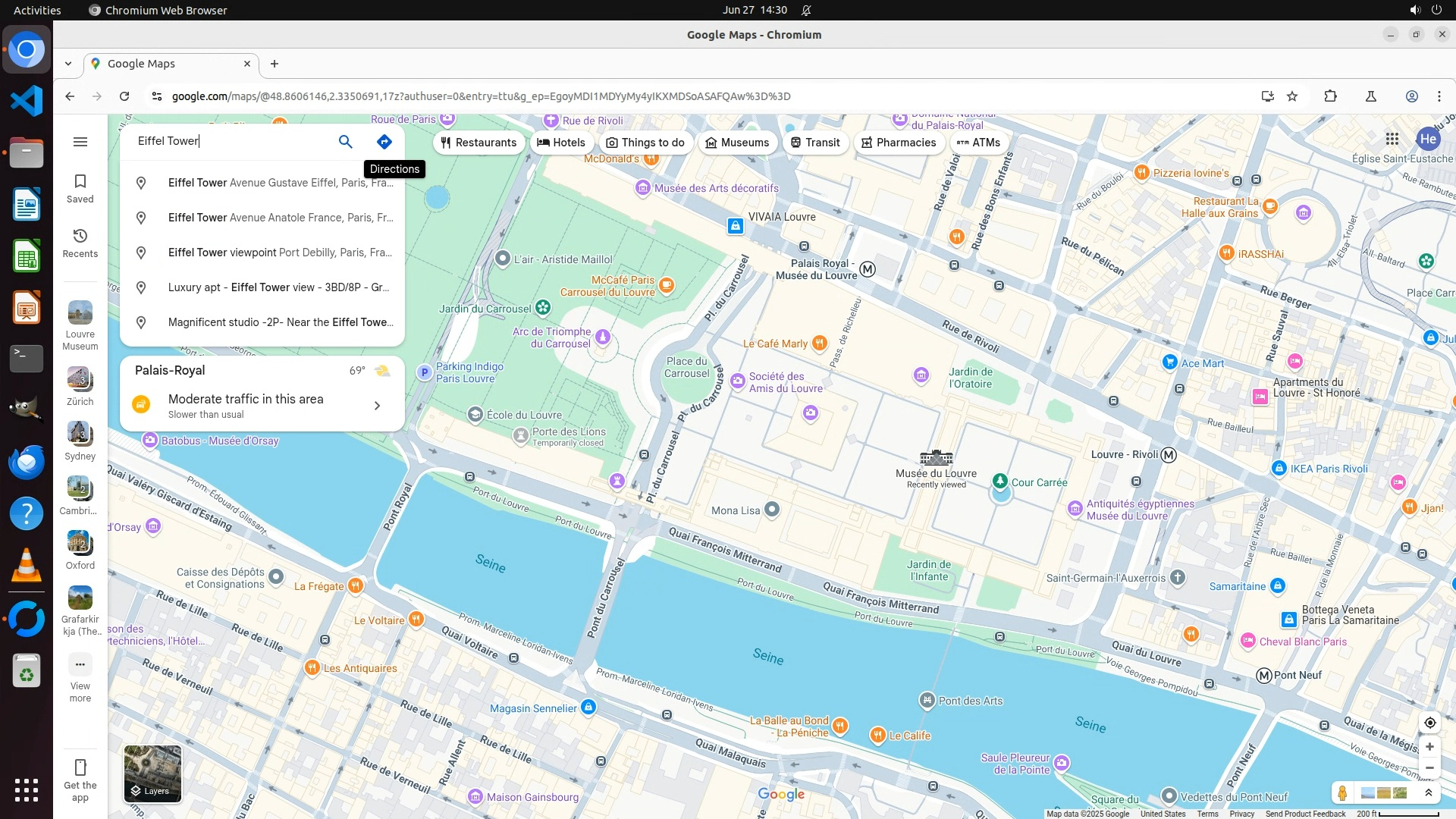Open the tab search dropdown arrow
The image size is (1456, 819).
(x=68, y=64)
